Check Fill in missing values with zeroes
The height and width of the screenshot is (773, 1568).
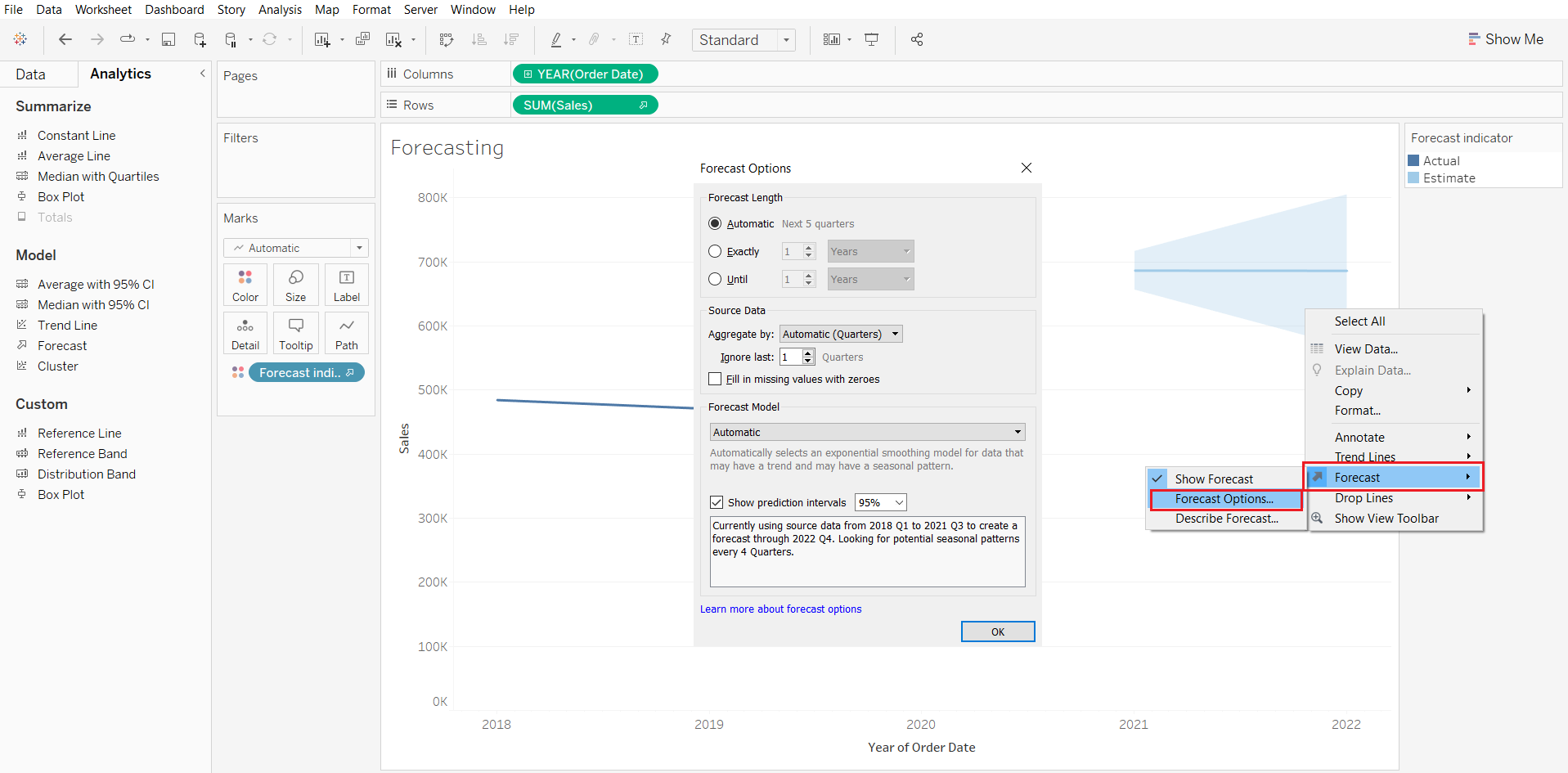click(715, 379)
